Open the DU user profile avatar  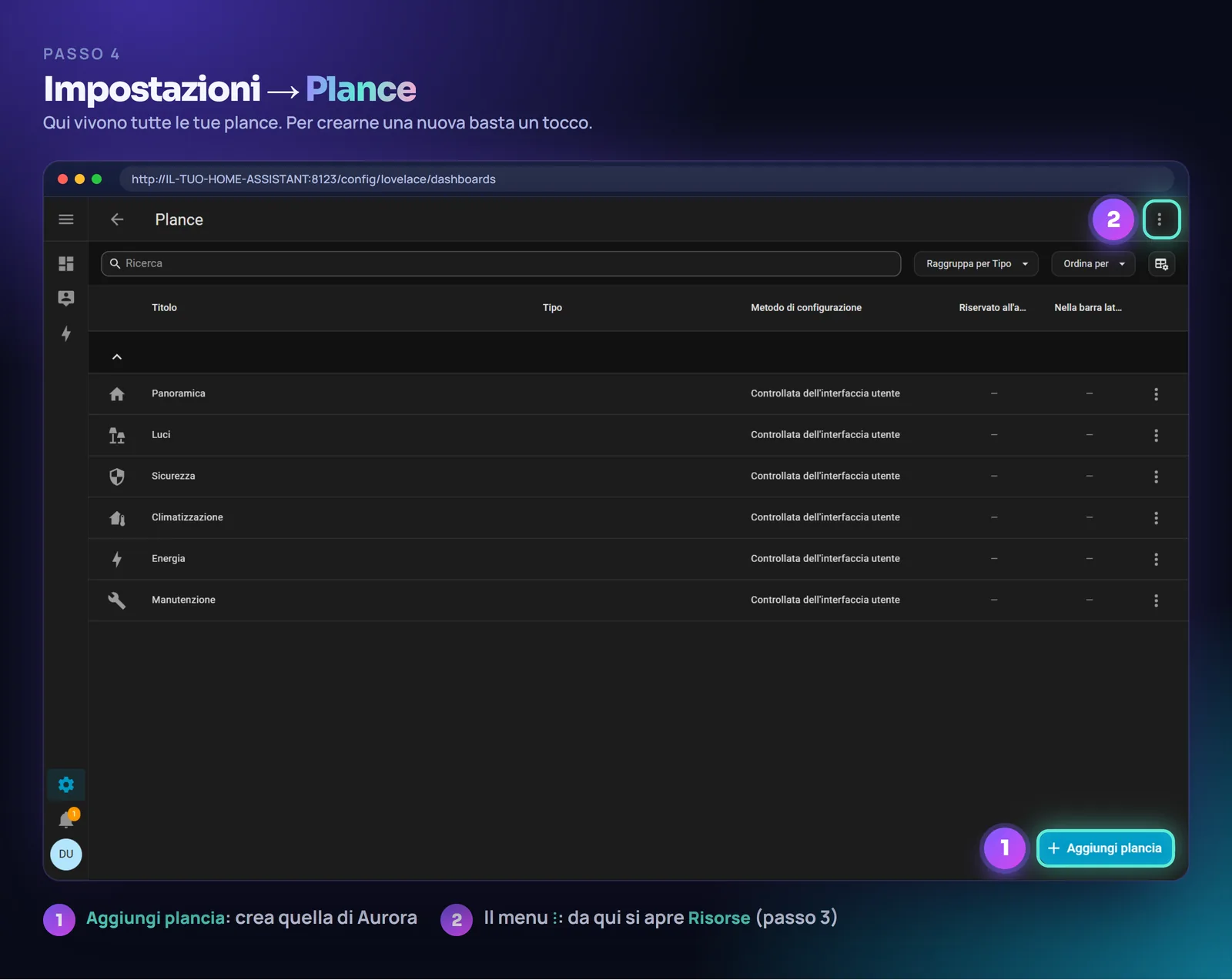tap(66, 854)
